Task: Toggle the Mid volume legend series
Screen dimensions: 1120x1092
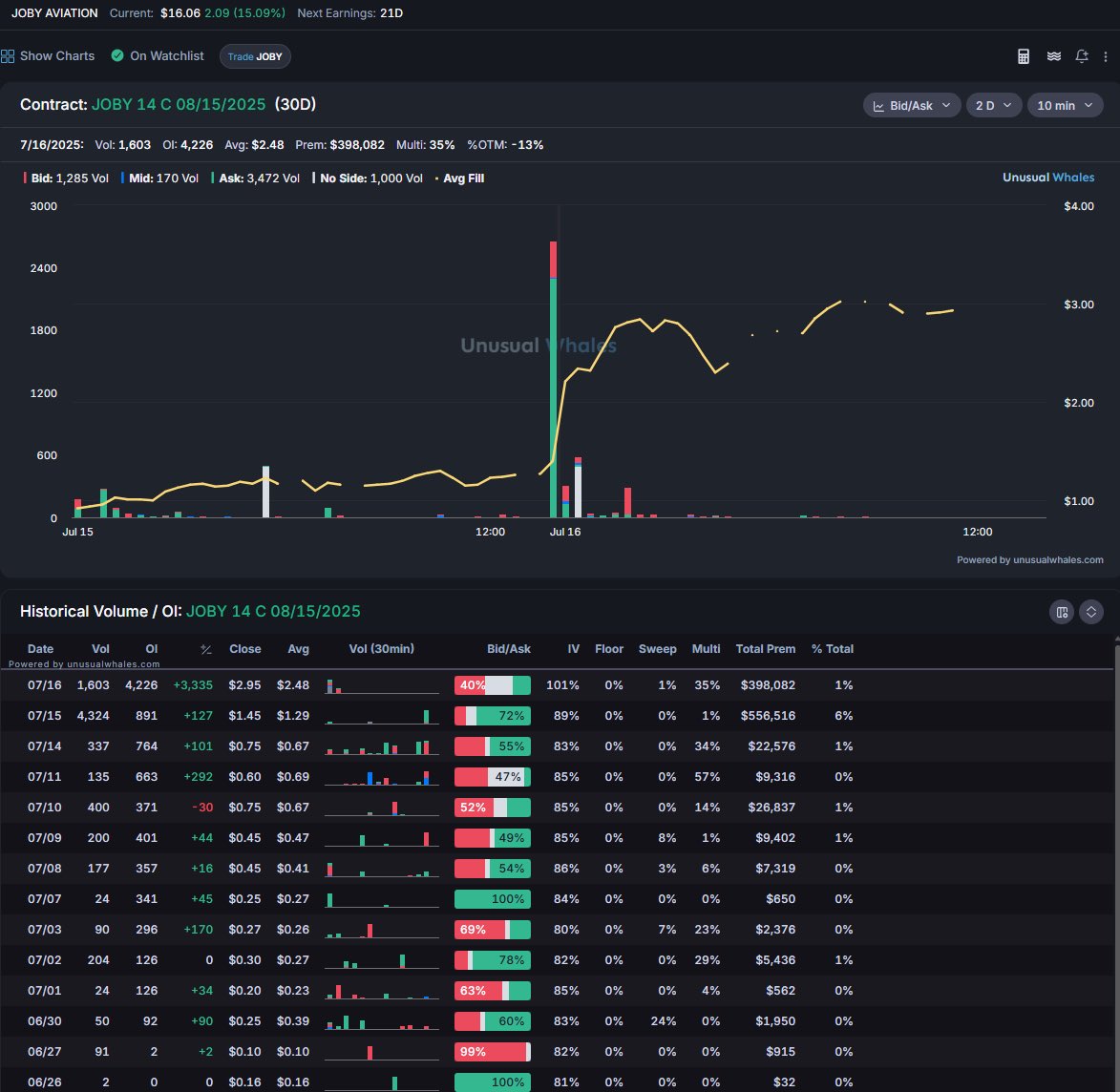Action: (159, 178)
